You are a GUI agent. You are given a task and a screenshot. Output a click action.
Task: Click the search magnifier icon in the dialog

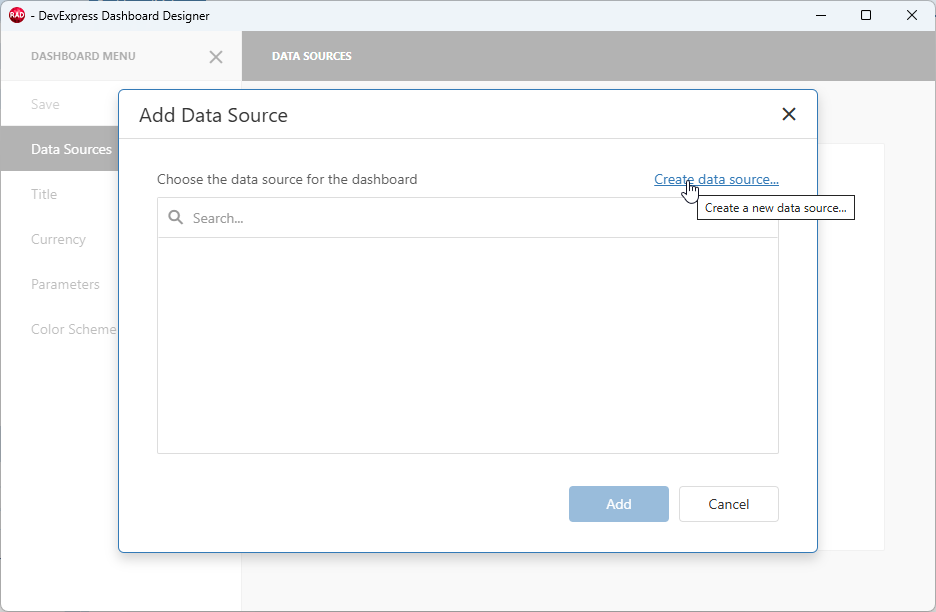(x=175, y=217)
